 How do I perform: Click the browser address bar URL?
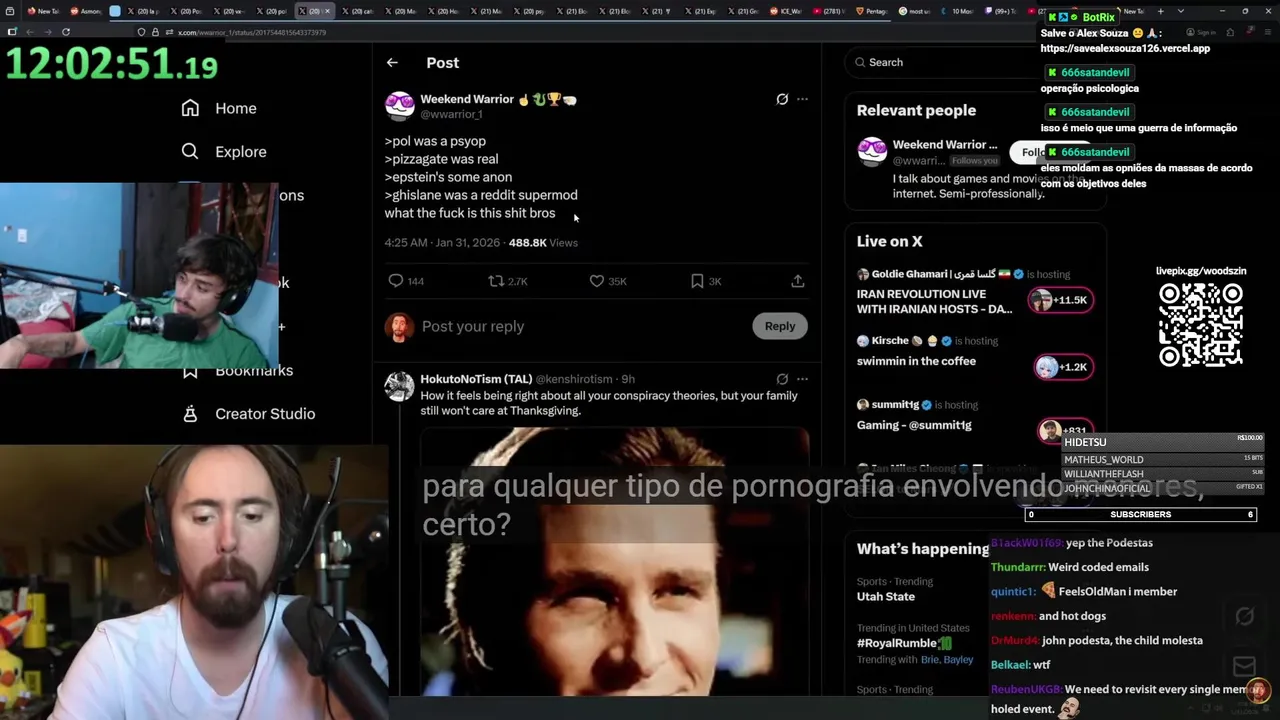coord(252,32)
